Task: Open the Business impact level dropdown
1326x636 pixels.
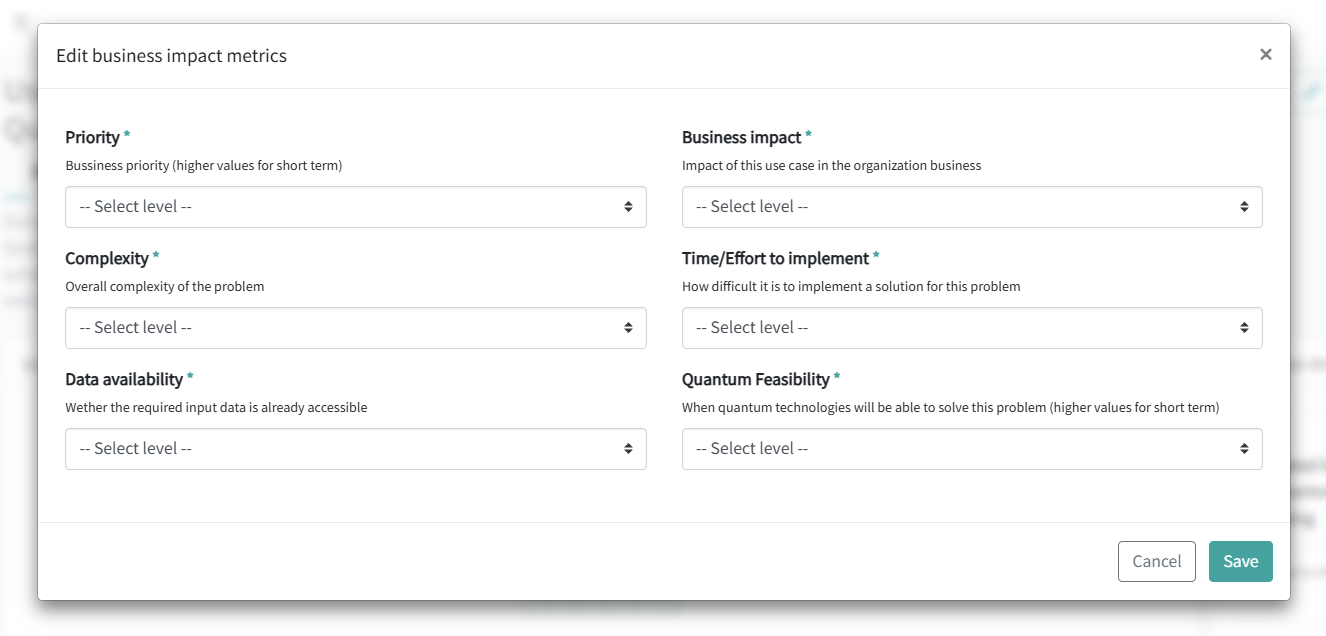Action: coord(971,207)
